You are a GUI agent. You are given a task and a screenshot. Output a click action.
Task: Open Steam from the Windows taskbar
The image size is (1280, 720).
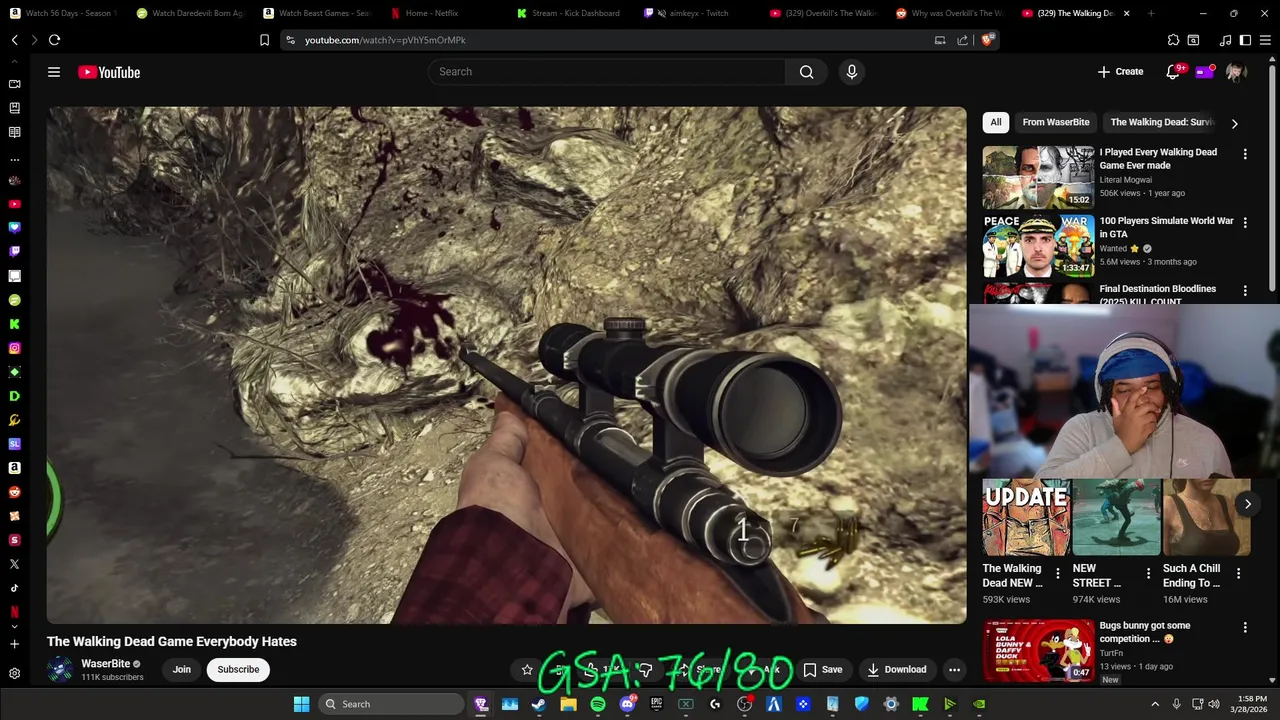[539, 704]
